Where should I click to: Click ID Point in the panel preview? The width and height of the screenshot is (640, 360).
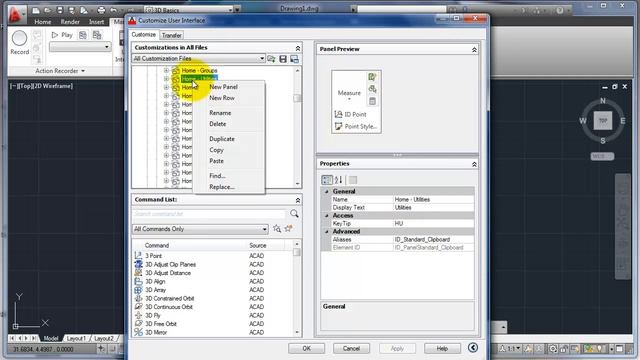351,115
